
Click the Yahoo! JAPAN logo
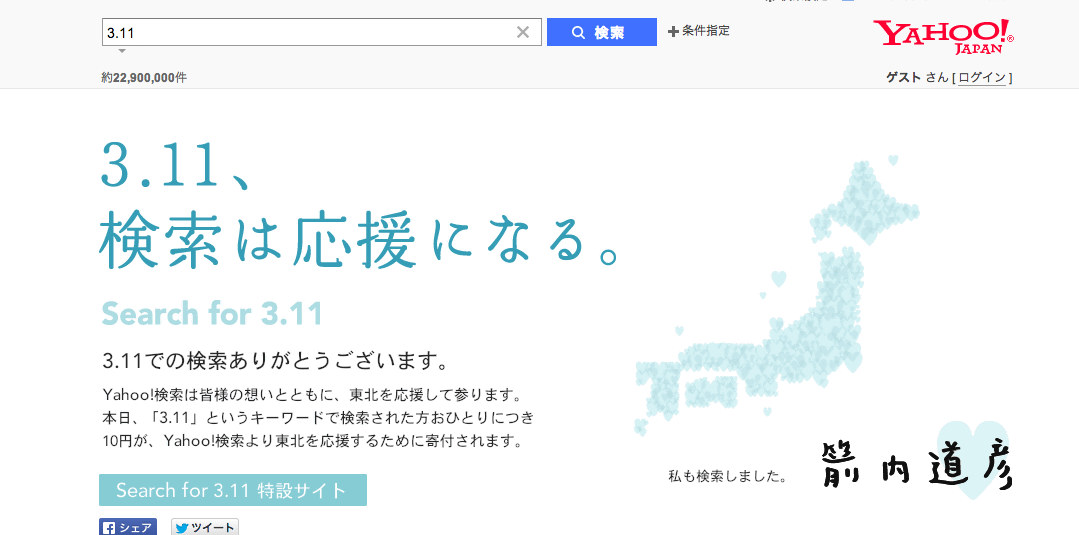tap(943, 36)
